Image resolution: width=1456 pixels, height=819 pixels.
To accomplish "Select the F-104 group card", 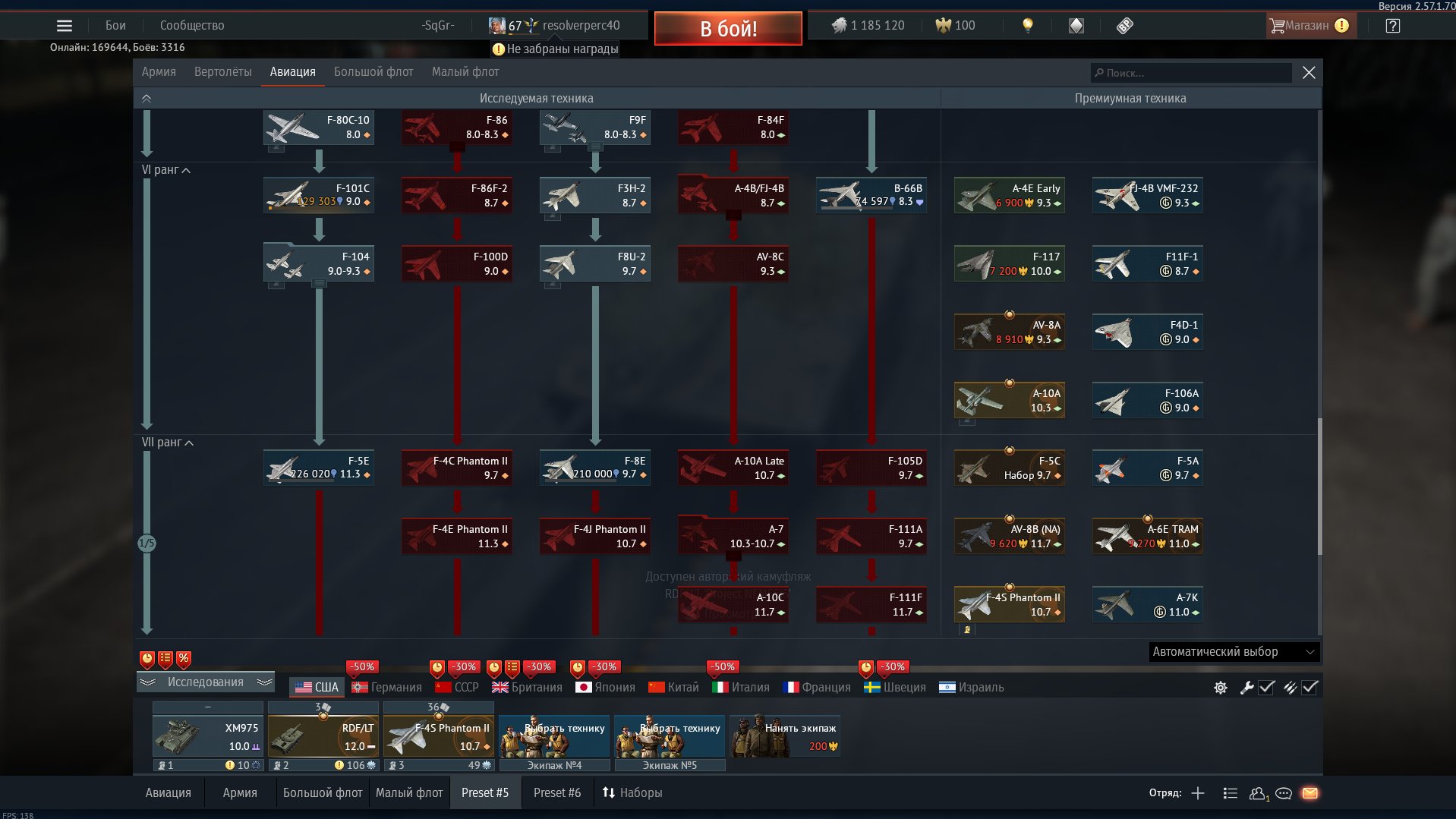I will (319, 264).
